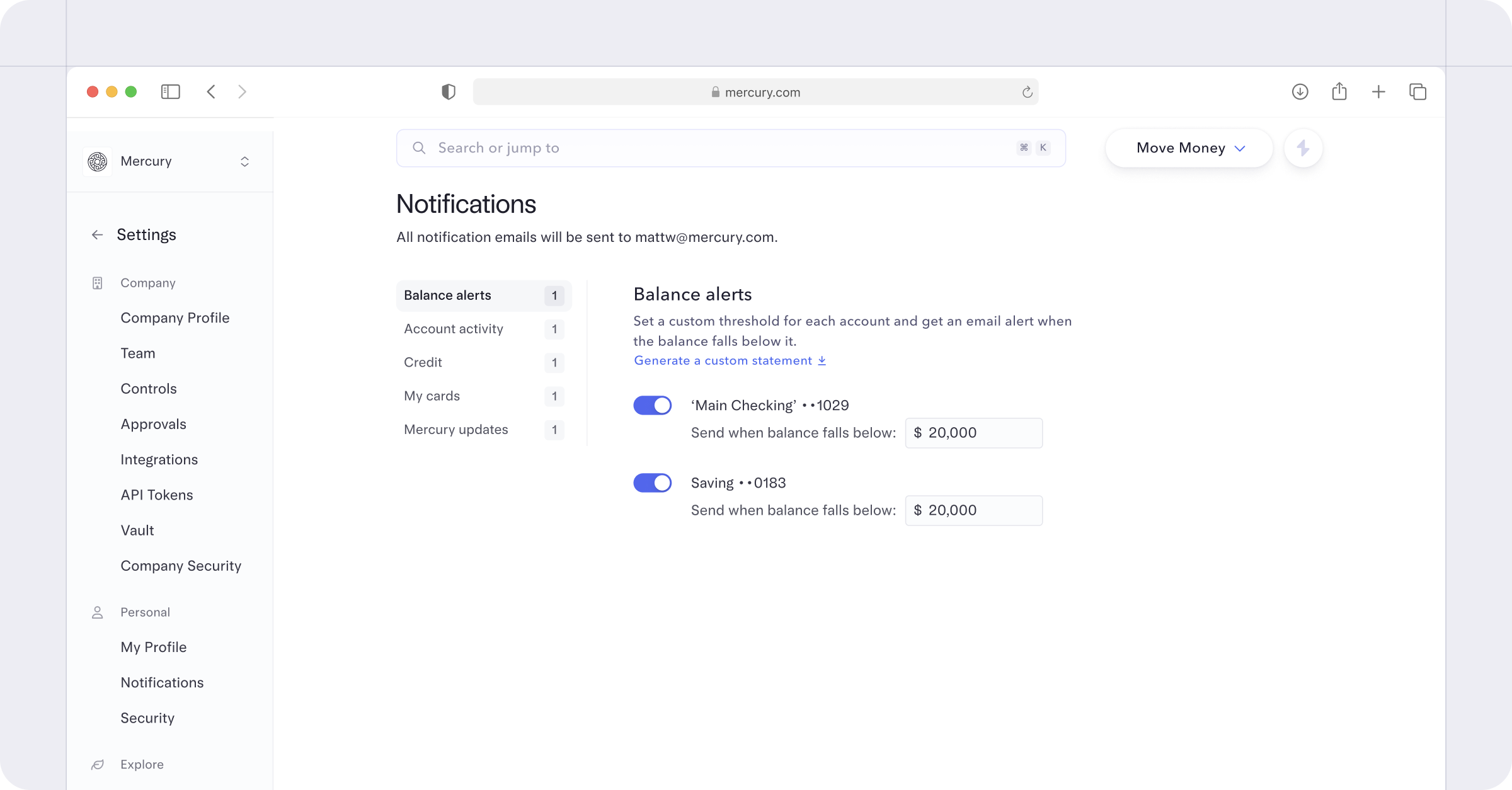Click the lock icon in the address bar
This screenshot has width=1512, height=790.
[716, 92]
